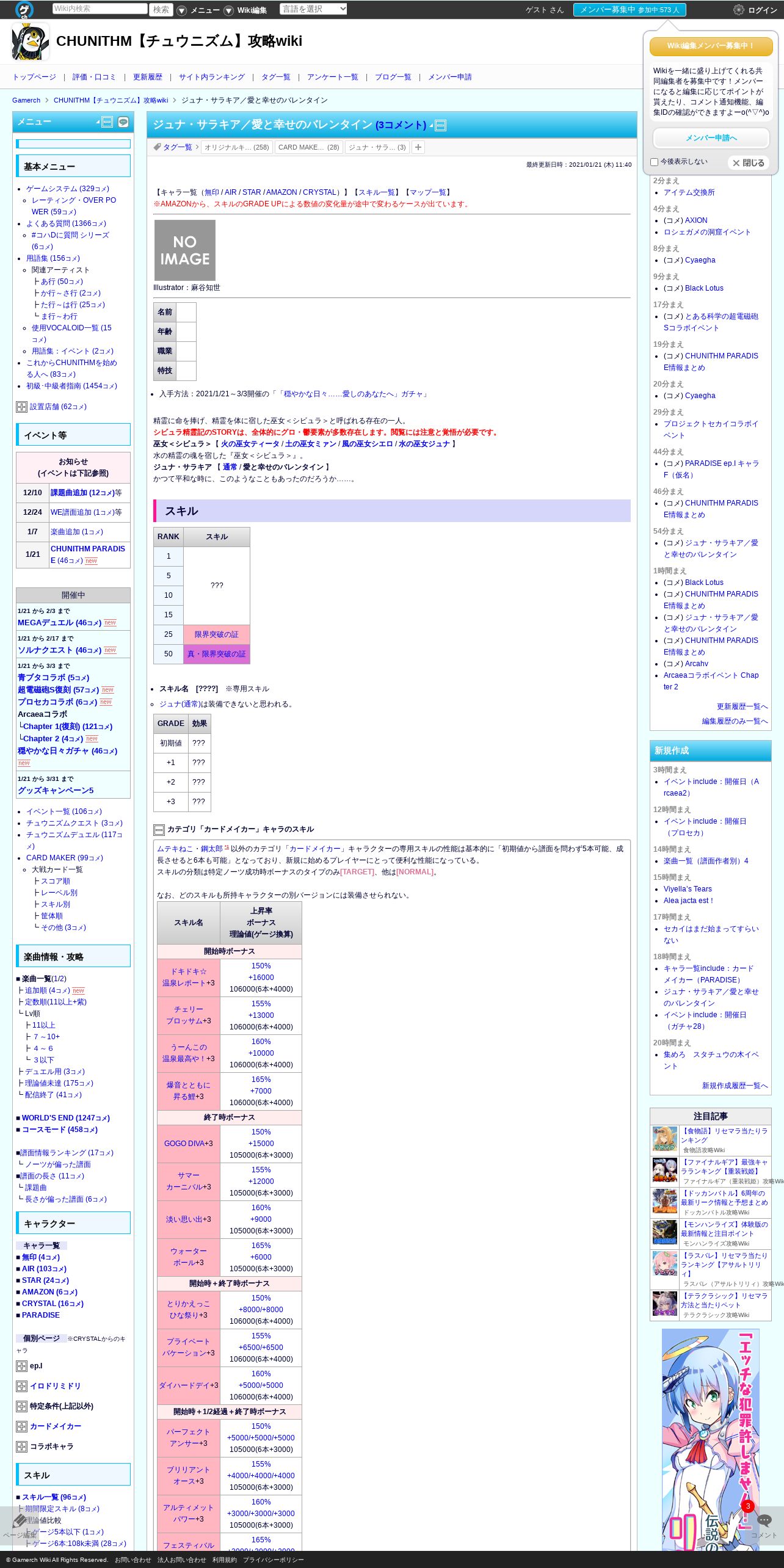Open the メニュー dropdown in the top bar
The image size is (784, 1568).
(x=198, y=10)
